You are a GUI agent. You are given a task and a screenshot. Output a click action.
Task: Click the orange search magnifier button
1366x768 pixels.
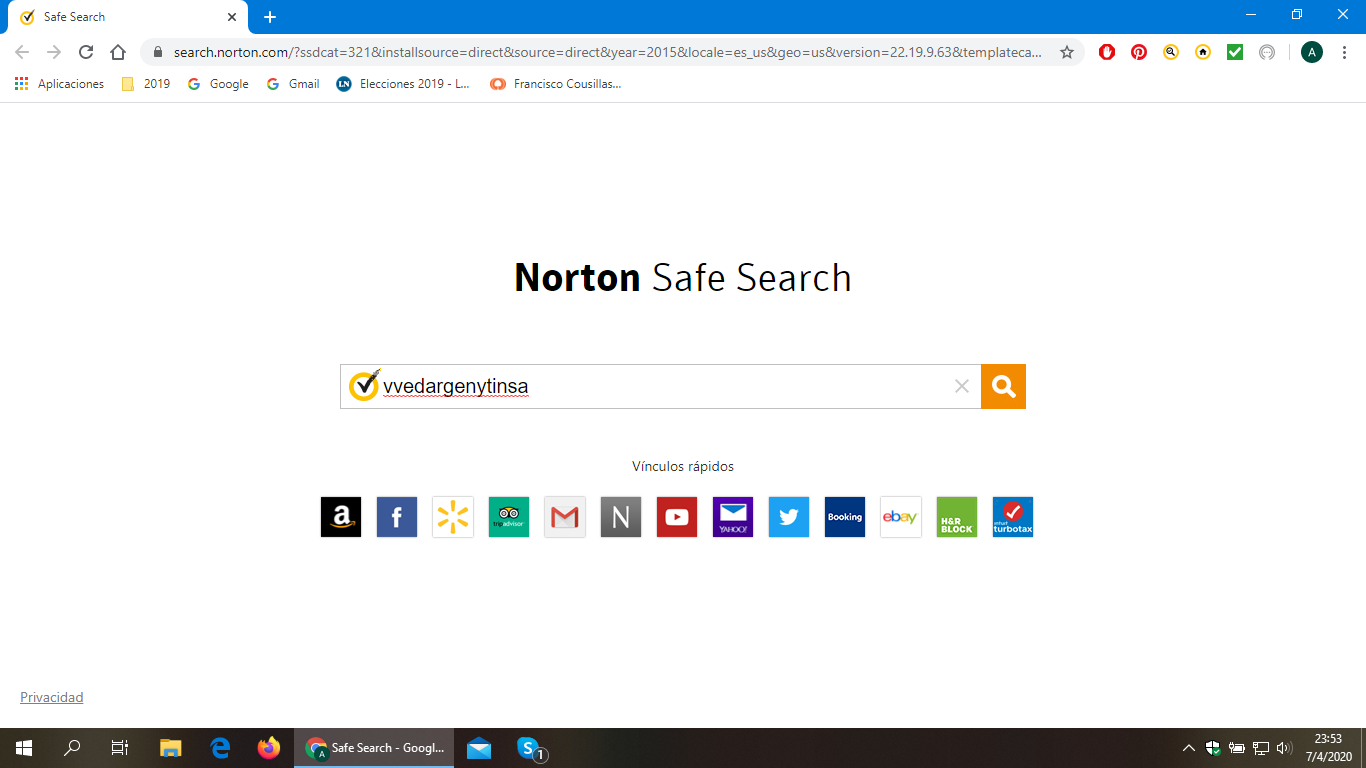[x=1003, y=387]
